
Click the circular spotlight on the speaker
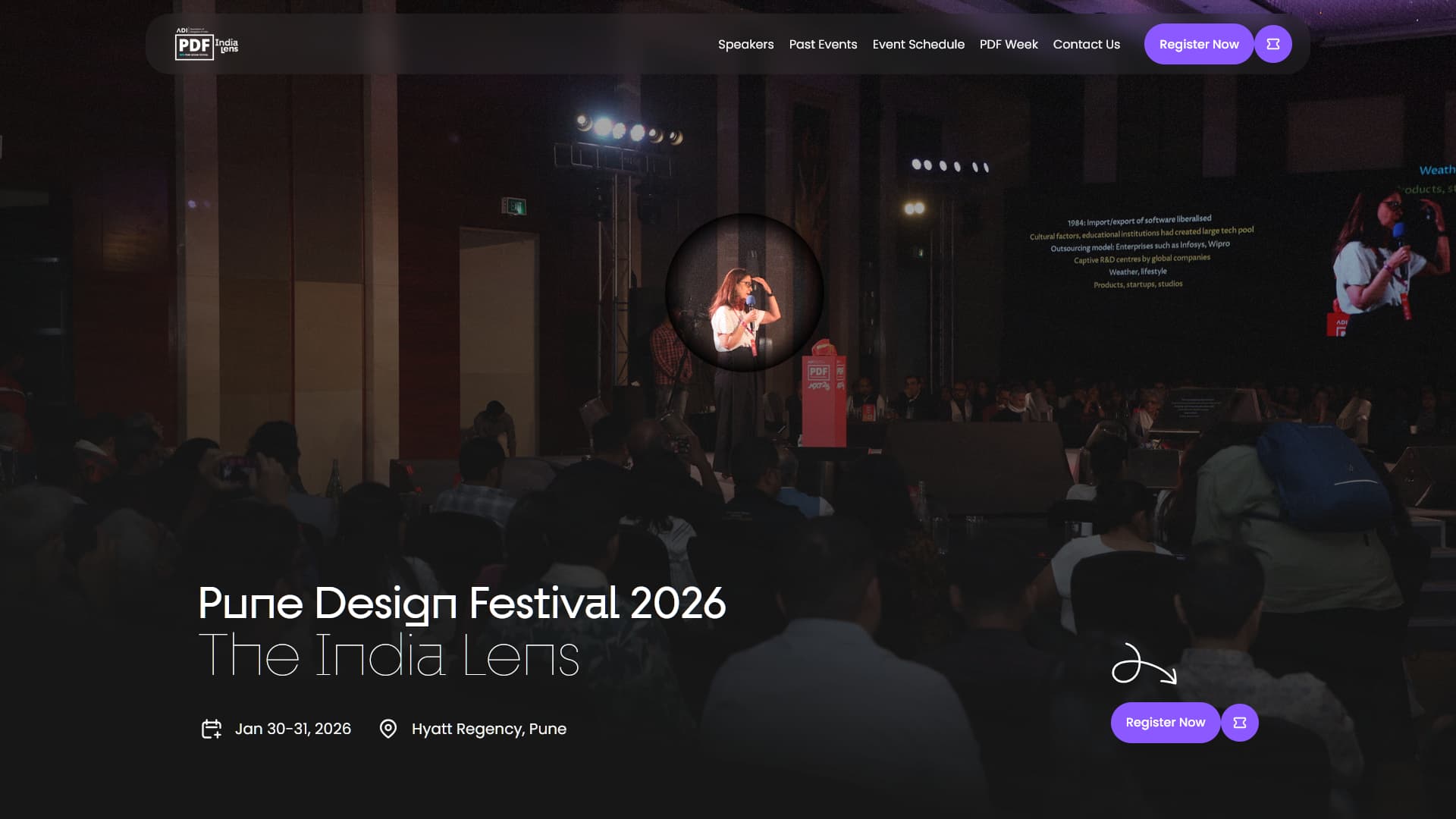point(745,293)
